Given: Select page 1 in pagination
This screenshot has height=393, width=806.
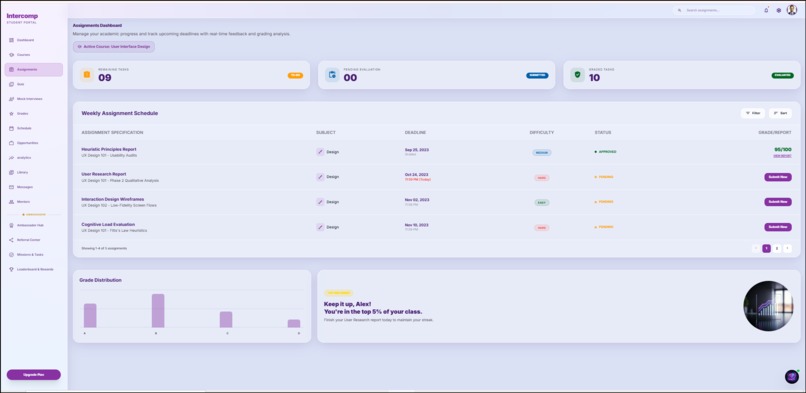Looking at the screenshot, I should (x=766, y=249).
